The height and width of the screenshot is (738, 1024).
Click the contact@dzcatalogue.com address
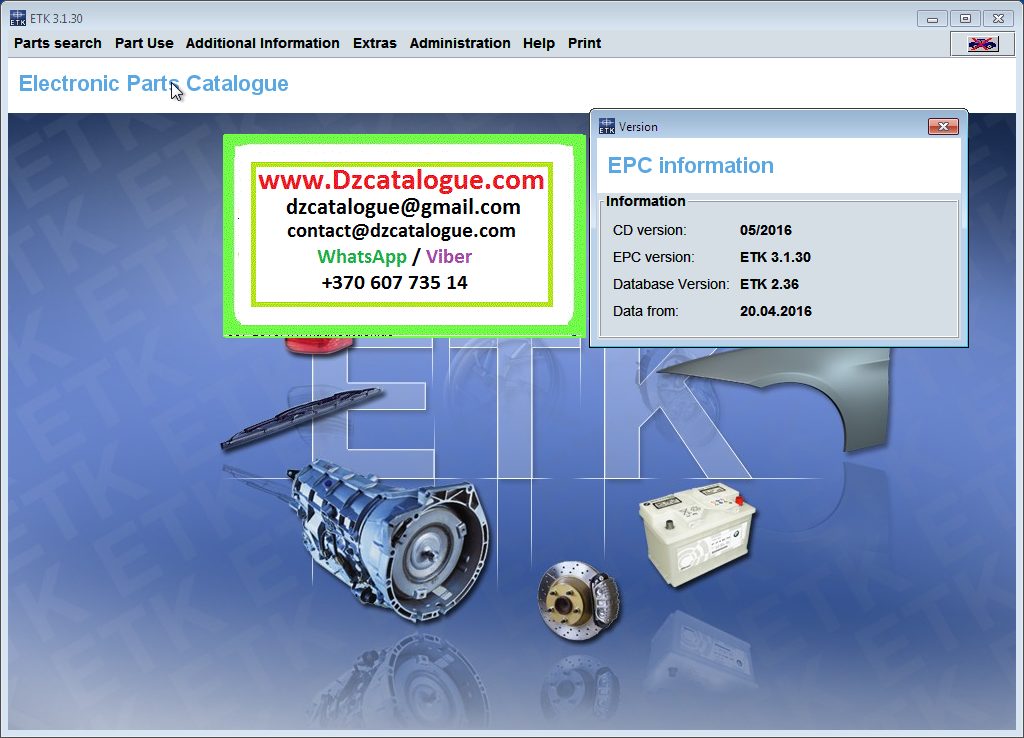tap(401, 231)
